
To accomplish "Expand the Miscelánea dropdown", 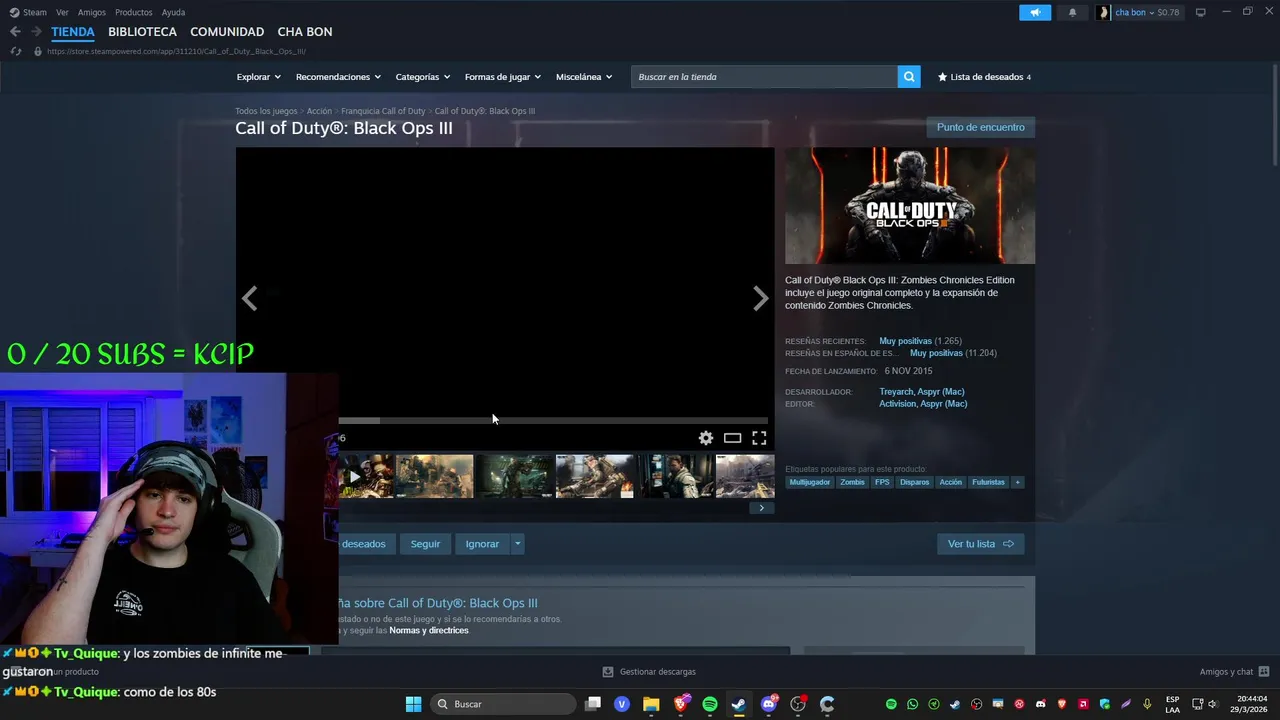I will [584, 77].
